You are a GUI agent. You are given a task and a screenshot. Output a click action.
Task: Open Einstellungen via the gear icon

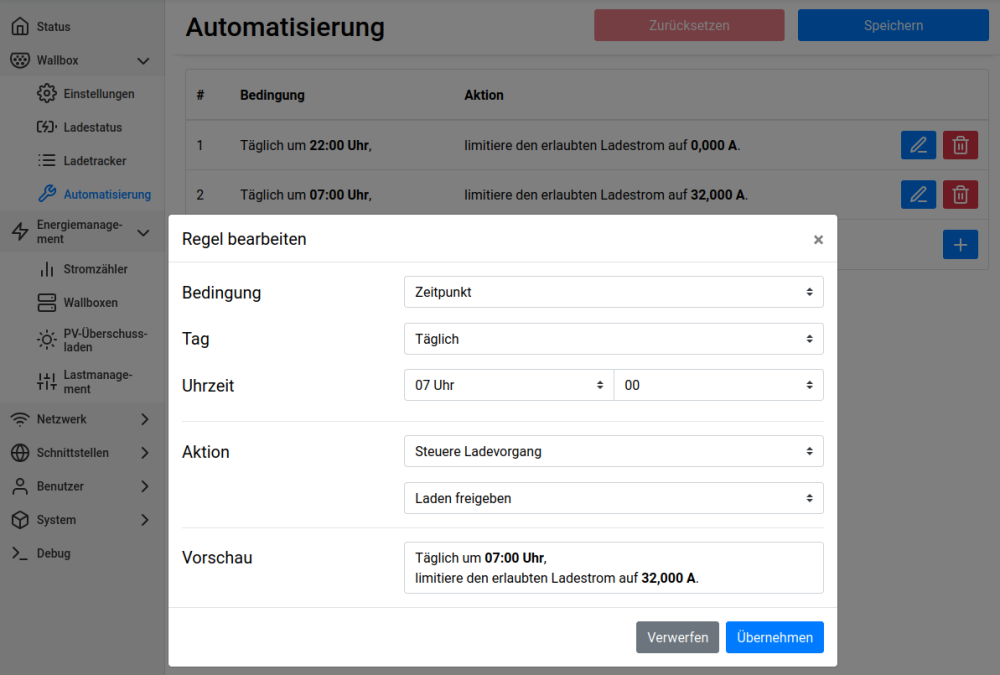[47, 94]
